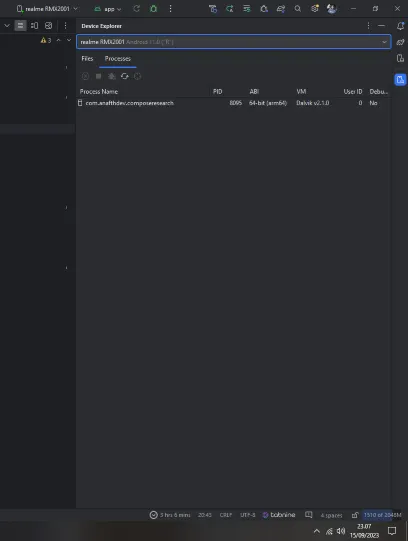Go to previous highlighted problem arrow

(59, 40)
